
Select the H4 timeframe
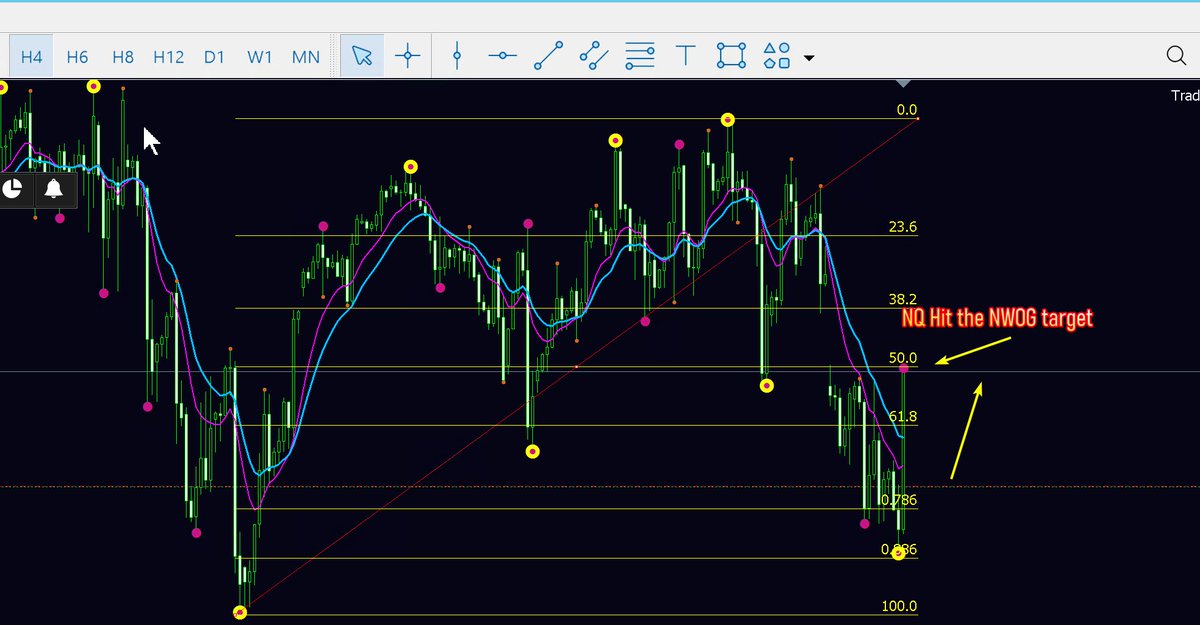32,57
